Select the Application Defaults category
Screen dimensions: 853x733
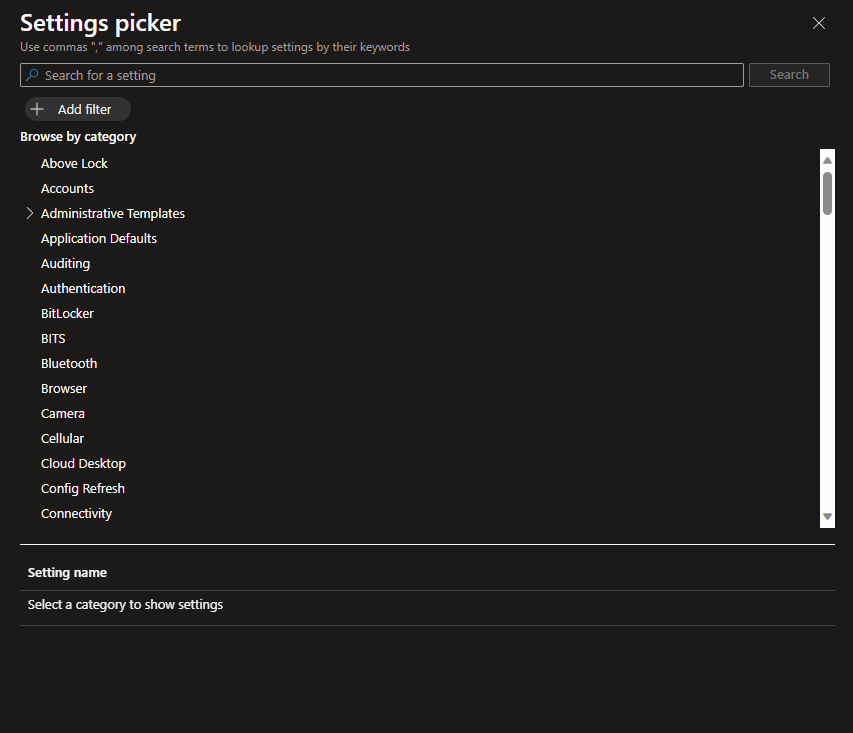(99, 238)
